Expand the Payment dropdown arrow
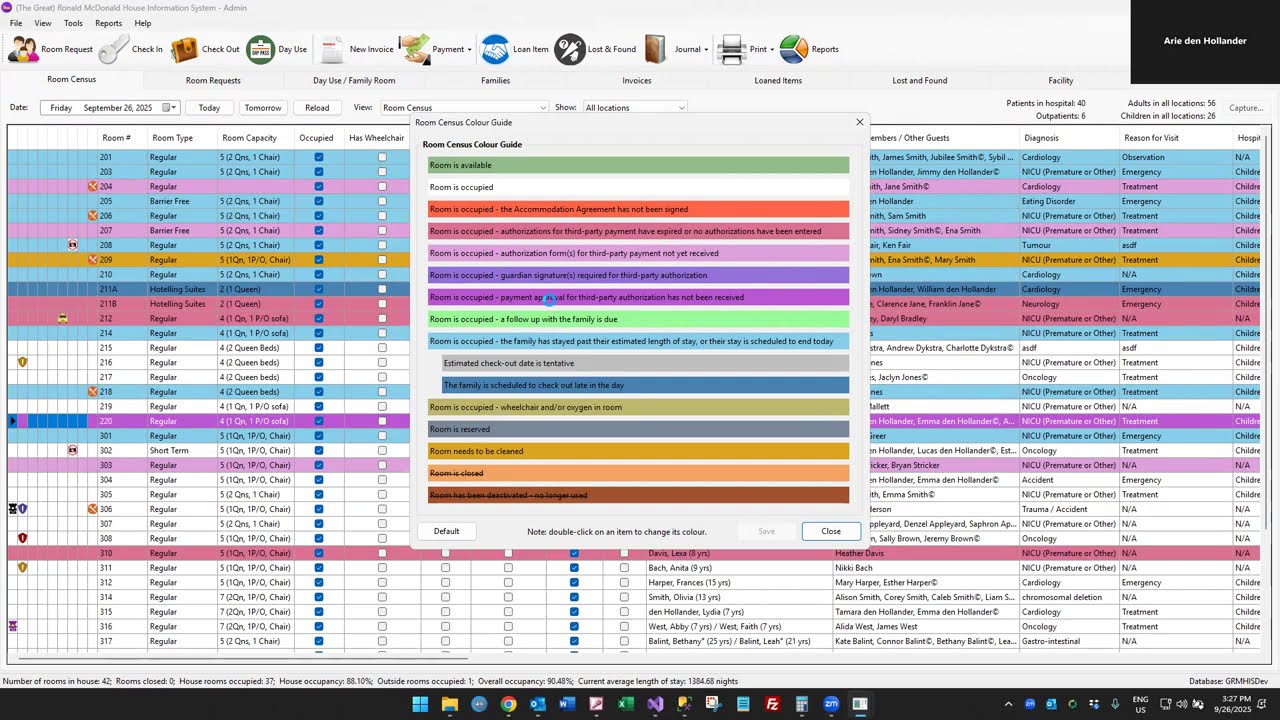1280x720 pixels. [469, 49]
